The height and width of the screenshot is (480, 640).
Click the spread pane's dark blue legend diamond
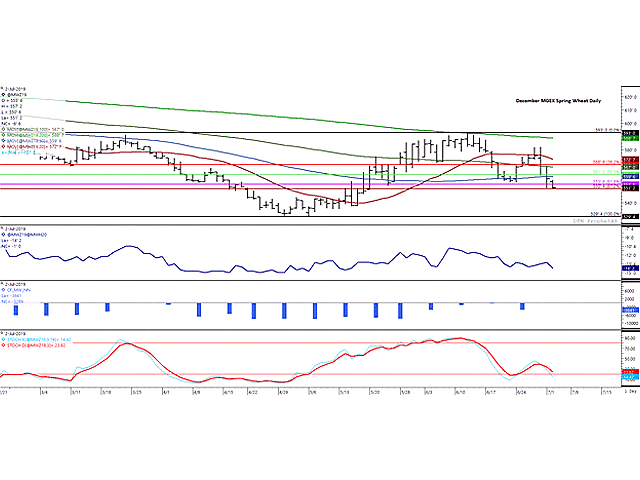pos(3,235)
